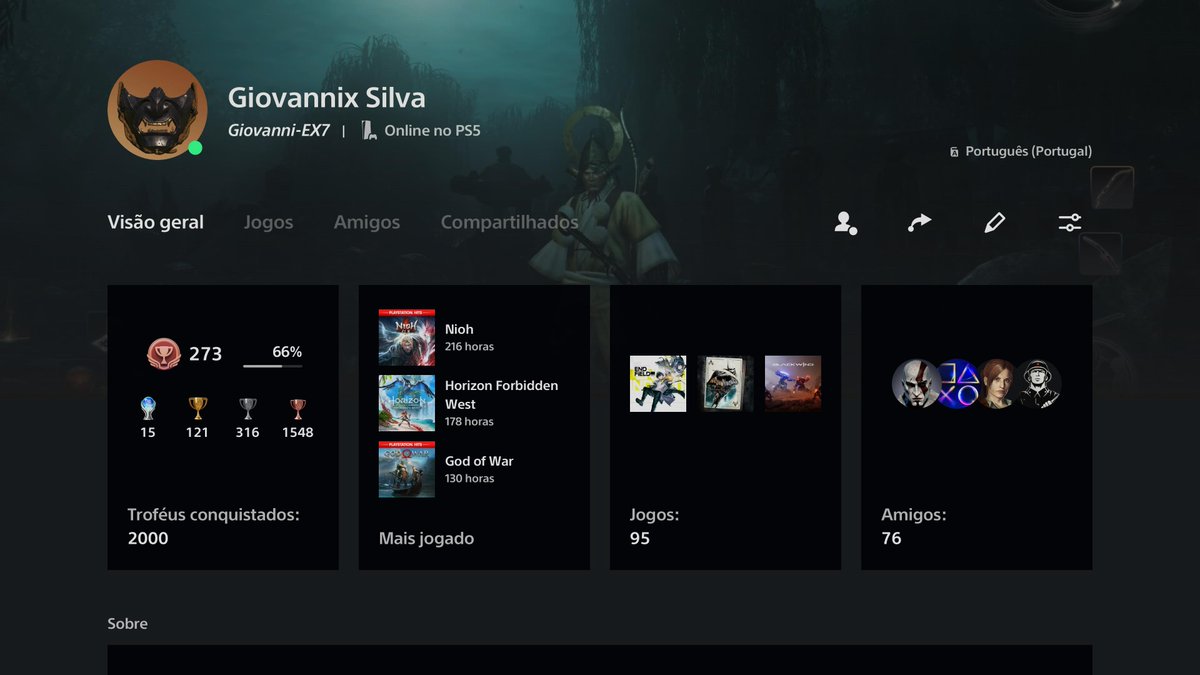Click the 2000 trophies total number
Screen dimensions: 1200x675
click(148, 539)
